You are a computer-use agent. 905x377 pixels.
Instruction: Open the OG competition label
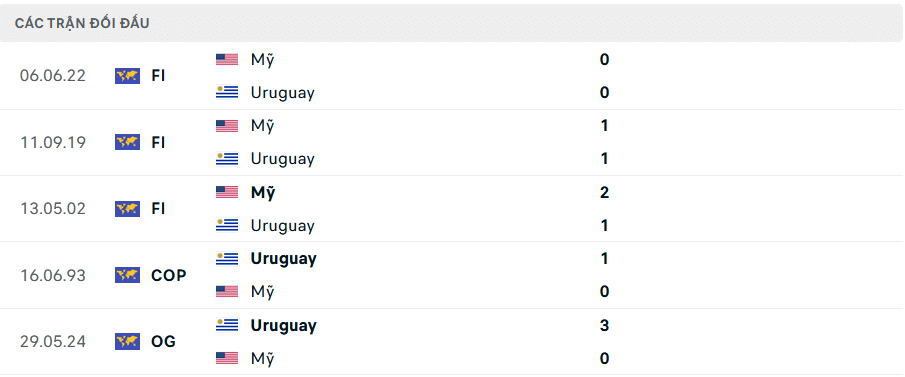(163, 342)
